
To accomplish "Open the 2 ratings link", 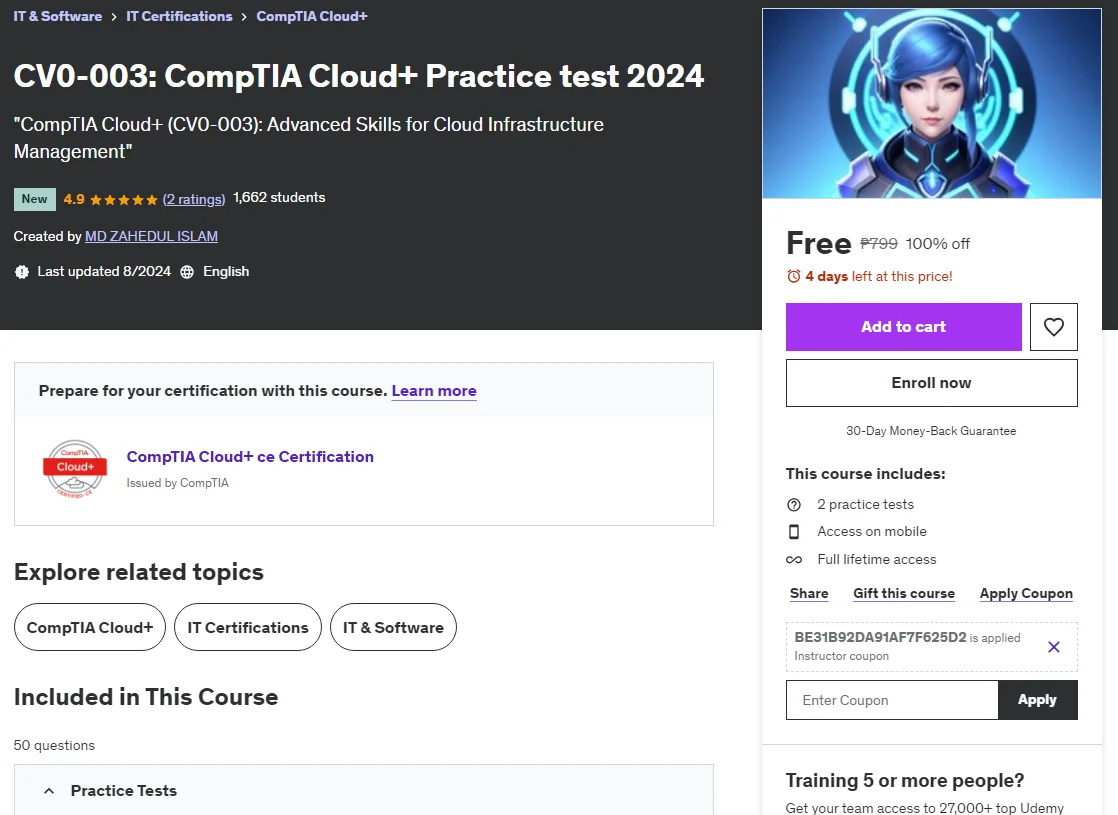I will click(194, 199).
